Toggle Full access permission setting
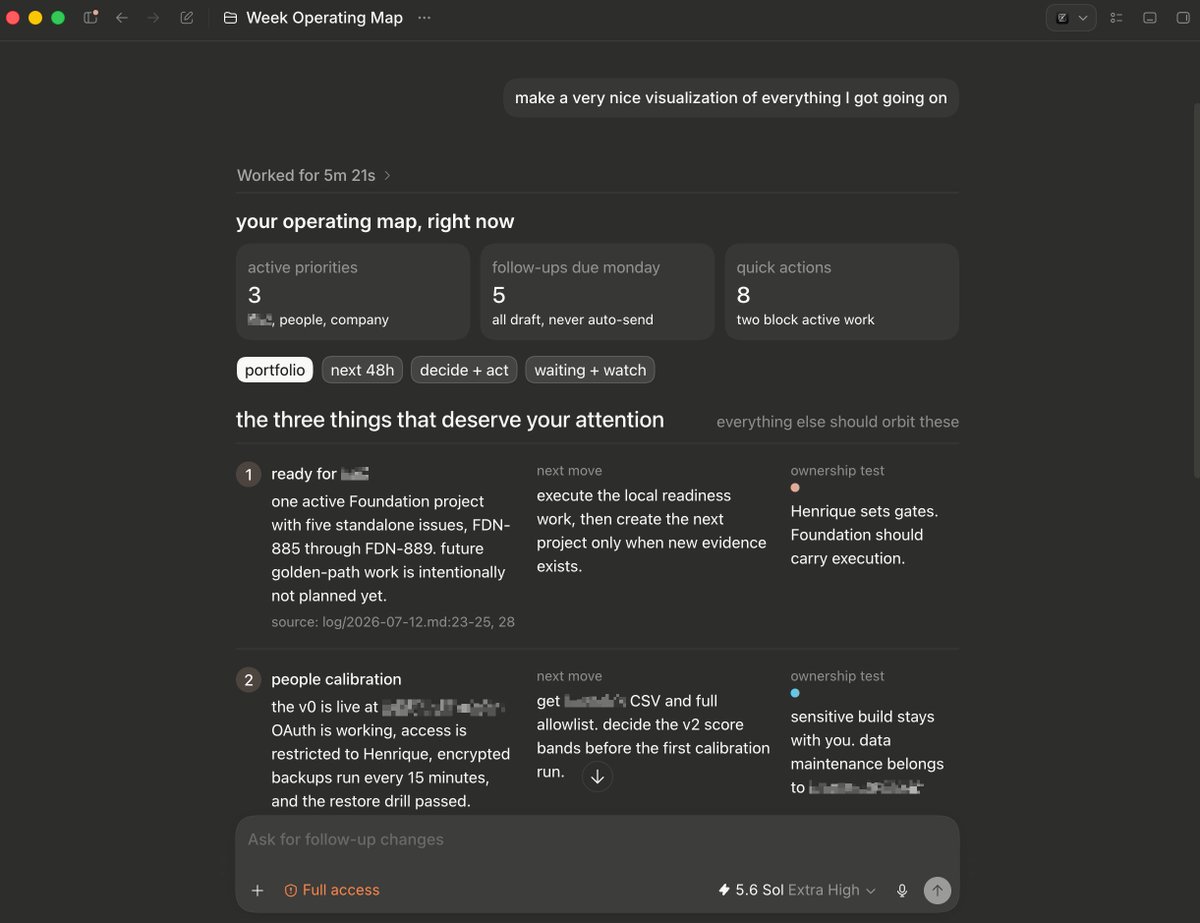The image size is (1200, 923). pyautogui.click(x=332, y=890)
